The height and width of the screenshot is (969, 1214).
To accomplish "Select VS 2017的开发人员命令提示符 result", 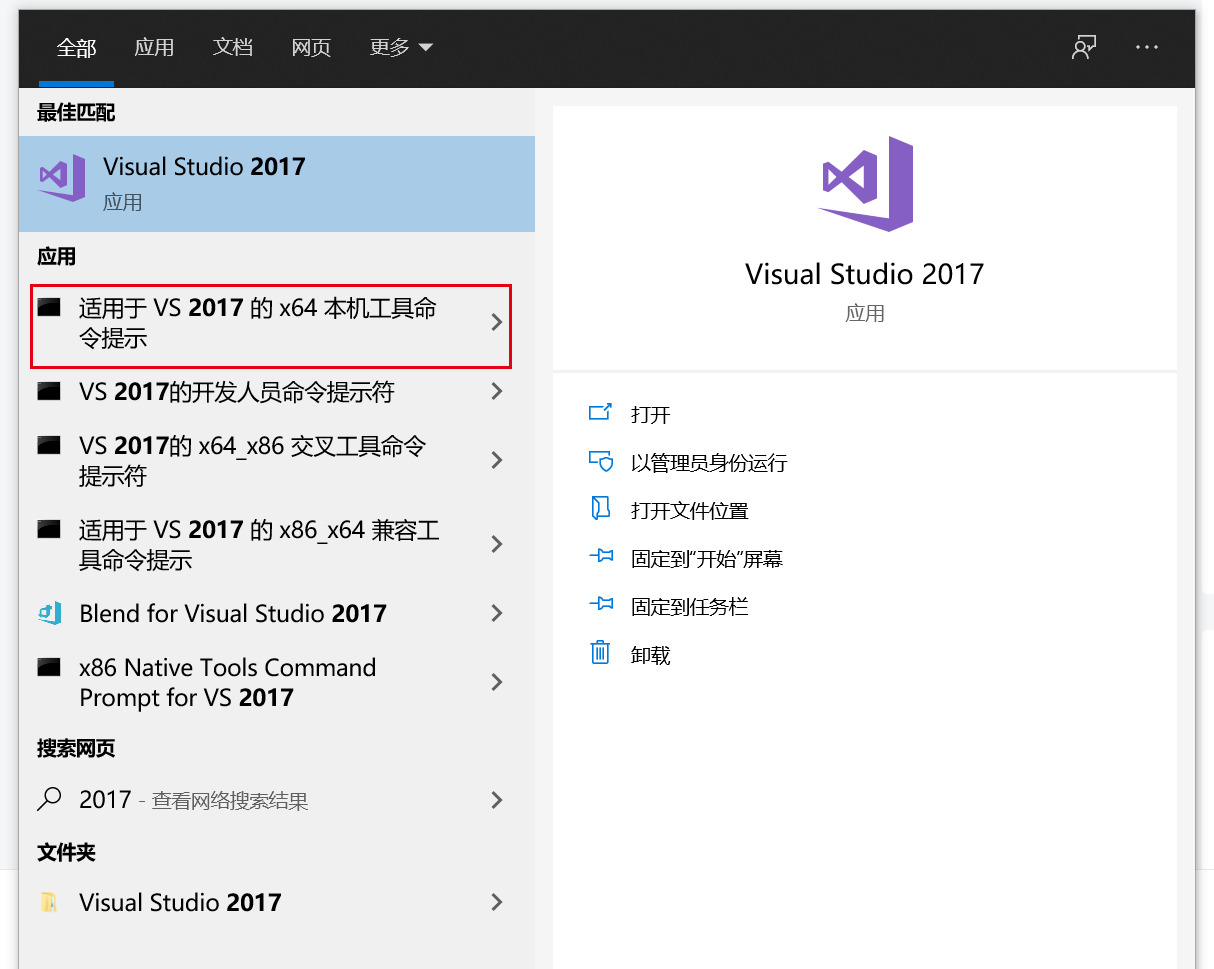I will click(237, 392).
